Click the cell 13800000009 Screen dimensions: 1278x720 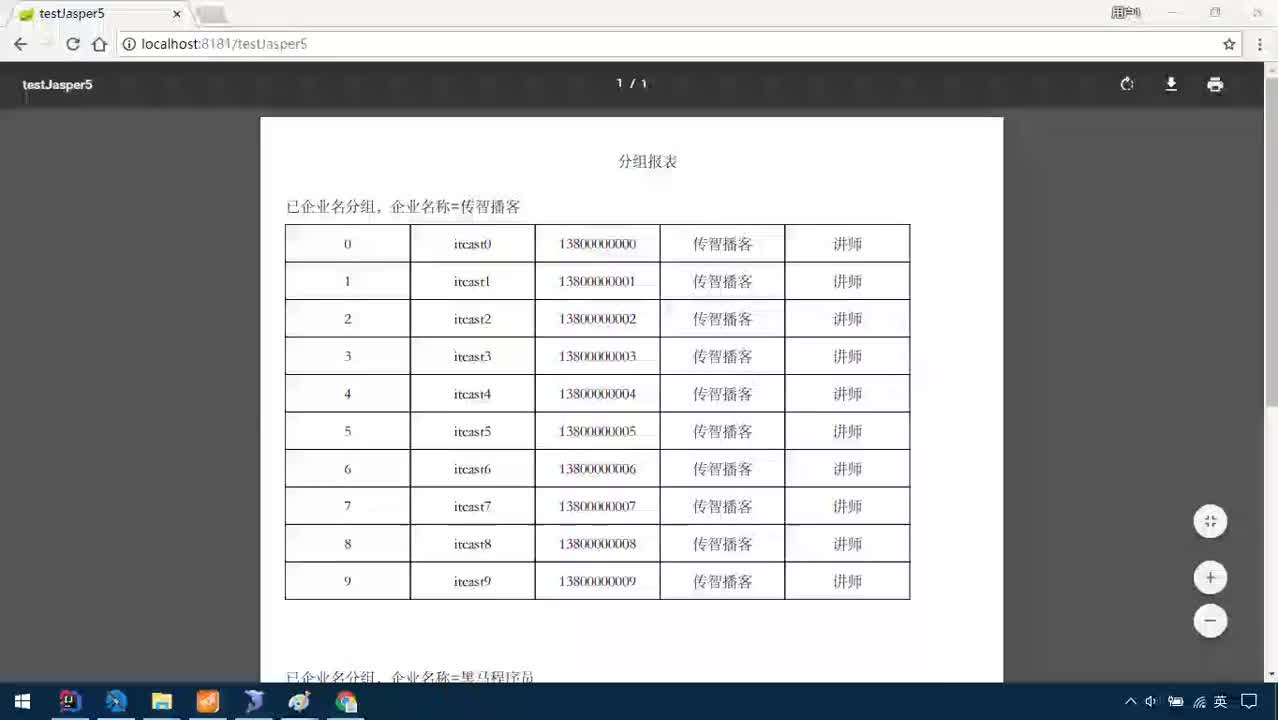[597, 581]
